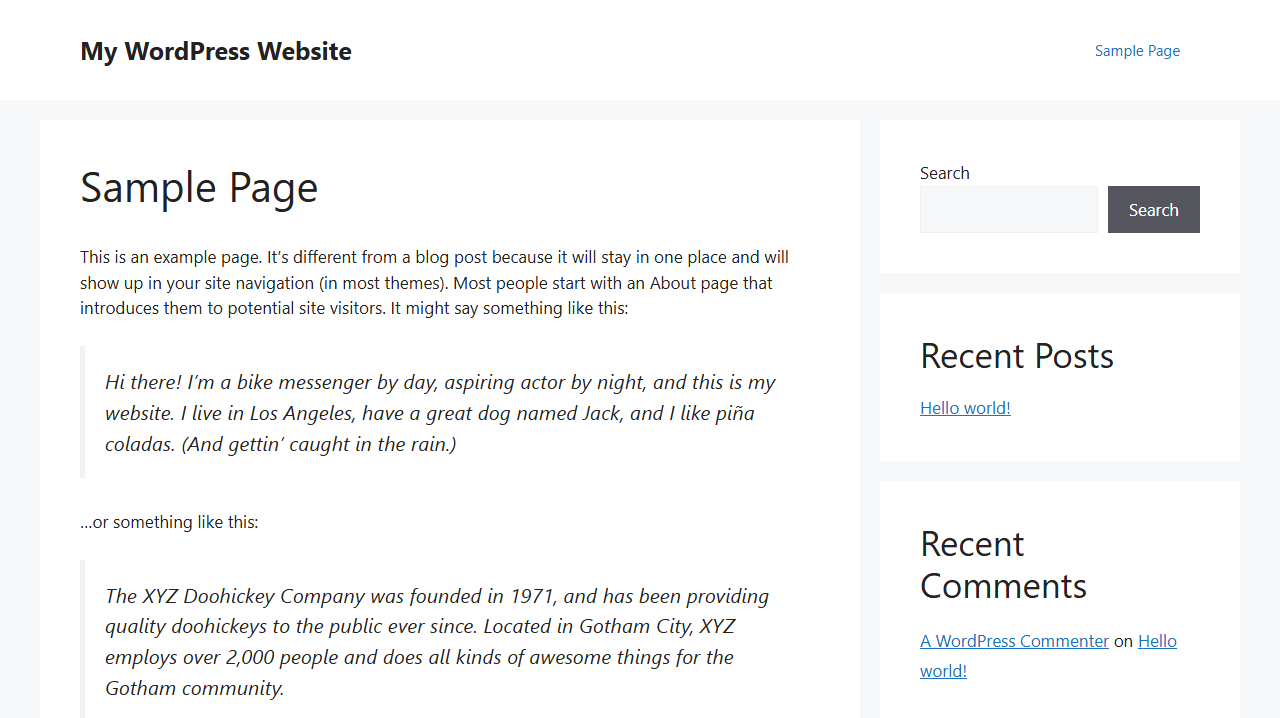Open the Hello world! post under Recent Posts

coord(964,407)
